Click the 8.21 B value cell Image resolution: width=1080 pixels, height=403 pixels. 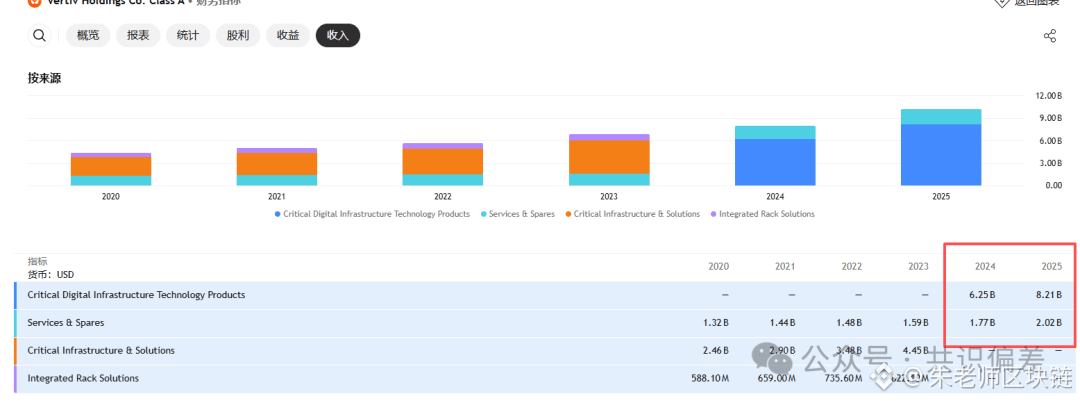click(x=1048, y=295)
